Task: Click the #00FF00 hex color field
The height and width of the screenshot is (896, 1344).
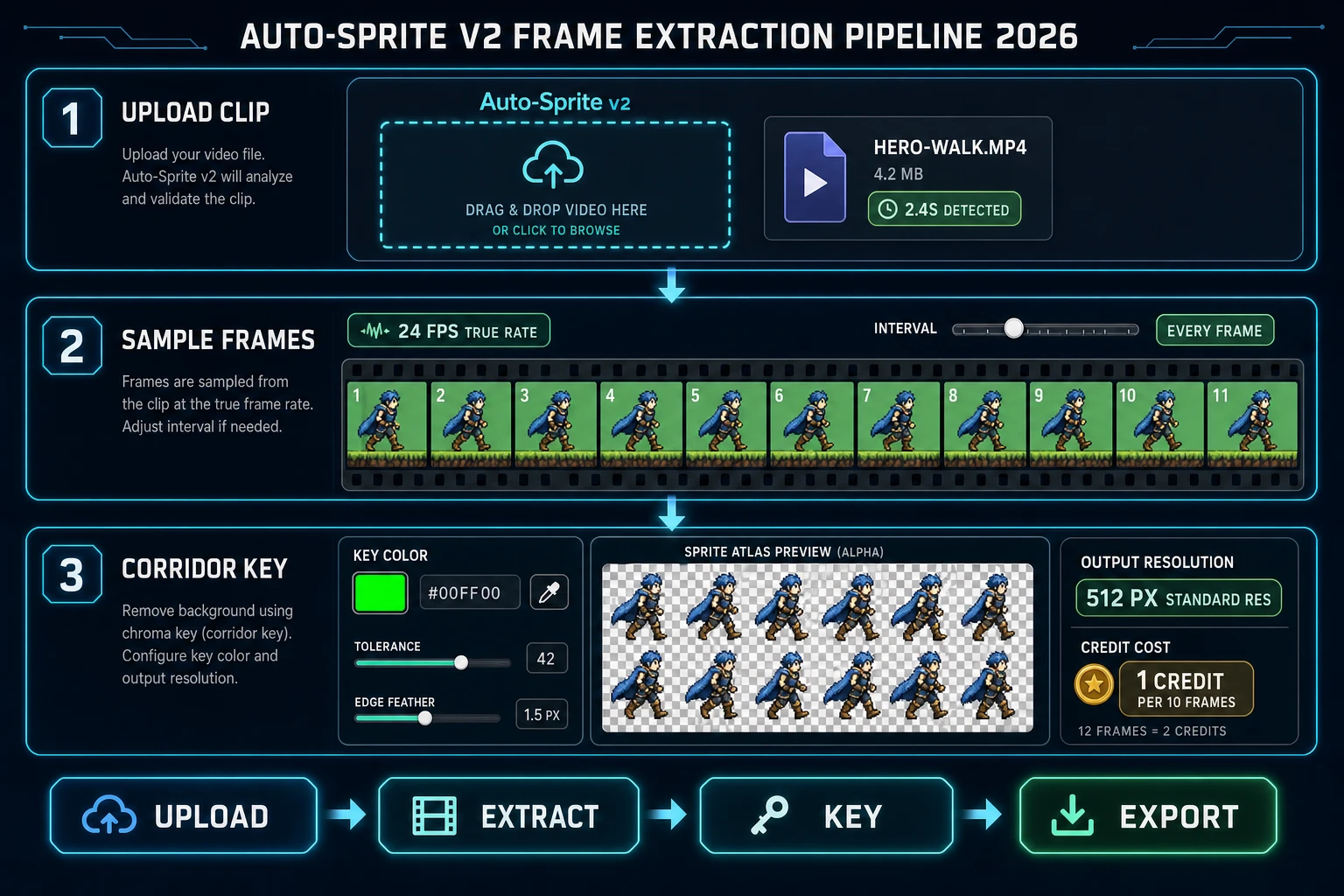Action: coord(470,592)
